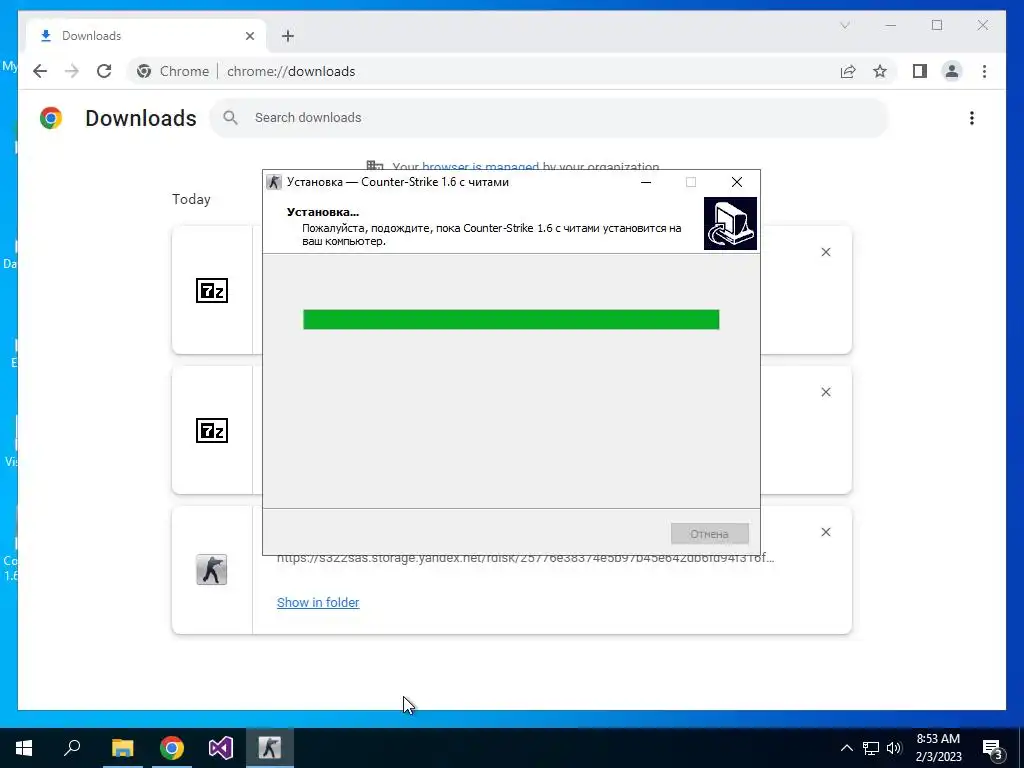Open the network status tray icon
Screen dimensions: 1024x768
click(x=871, y=748)
